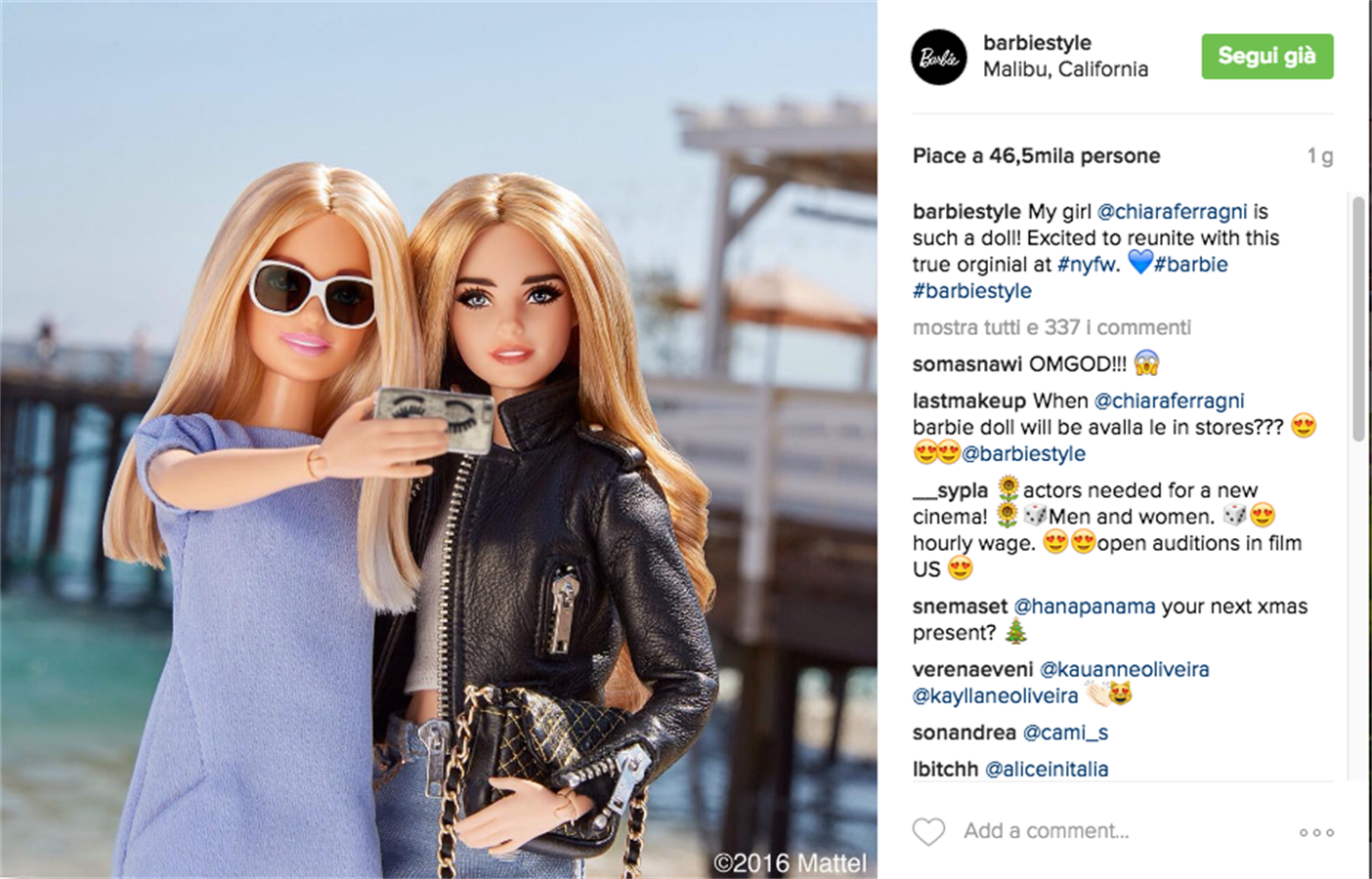Open the #barbiestyle hashtag link
This screenshot has width=1372, height=879.
point(972,291)
